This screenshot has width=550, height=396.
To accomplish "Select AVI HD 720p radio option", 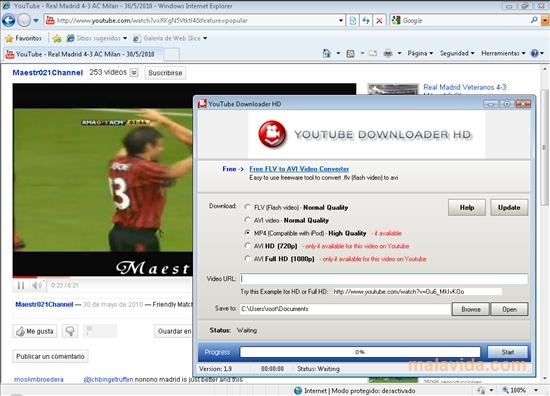I will click(248, 246).
